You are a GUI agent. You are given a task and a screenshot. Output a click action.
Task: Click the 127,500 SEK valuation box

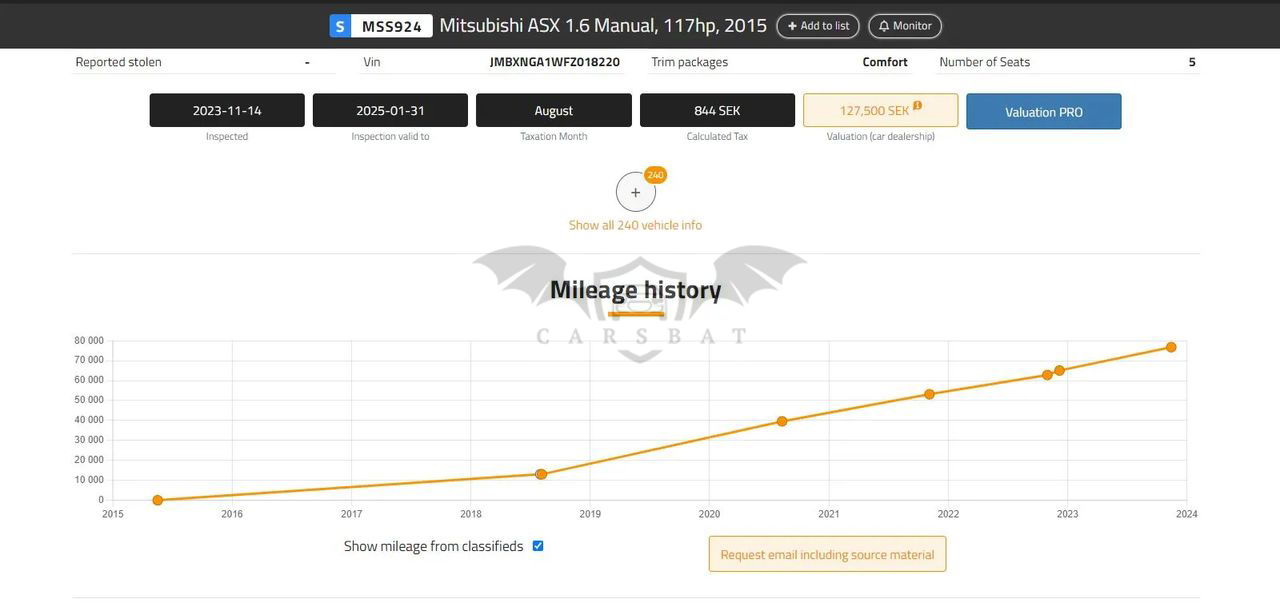(x=873, y=111)
